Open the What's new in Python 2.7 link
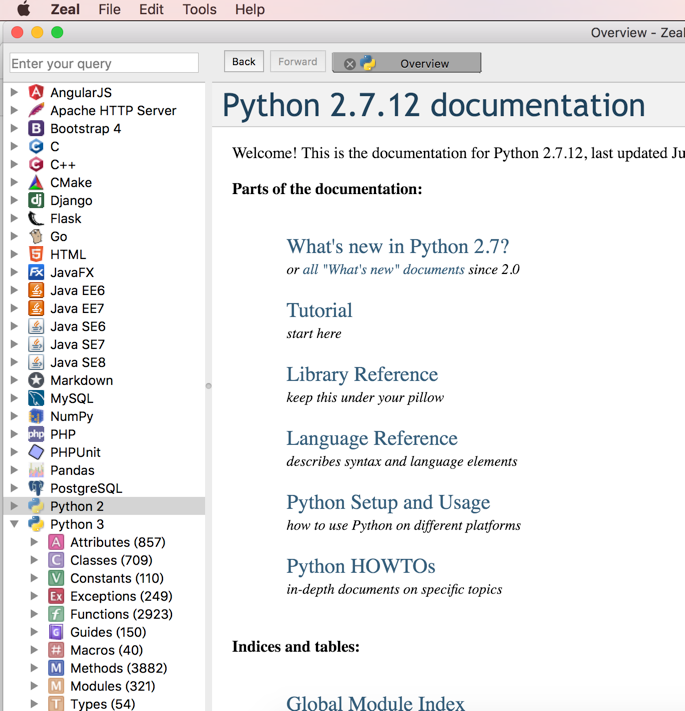The image size is (685, 711). point(398,247)
